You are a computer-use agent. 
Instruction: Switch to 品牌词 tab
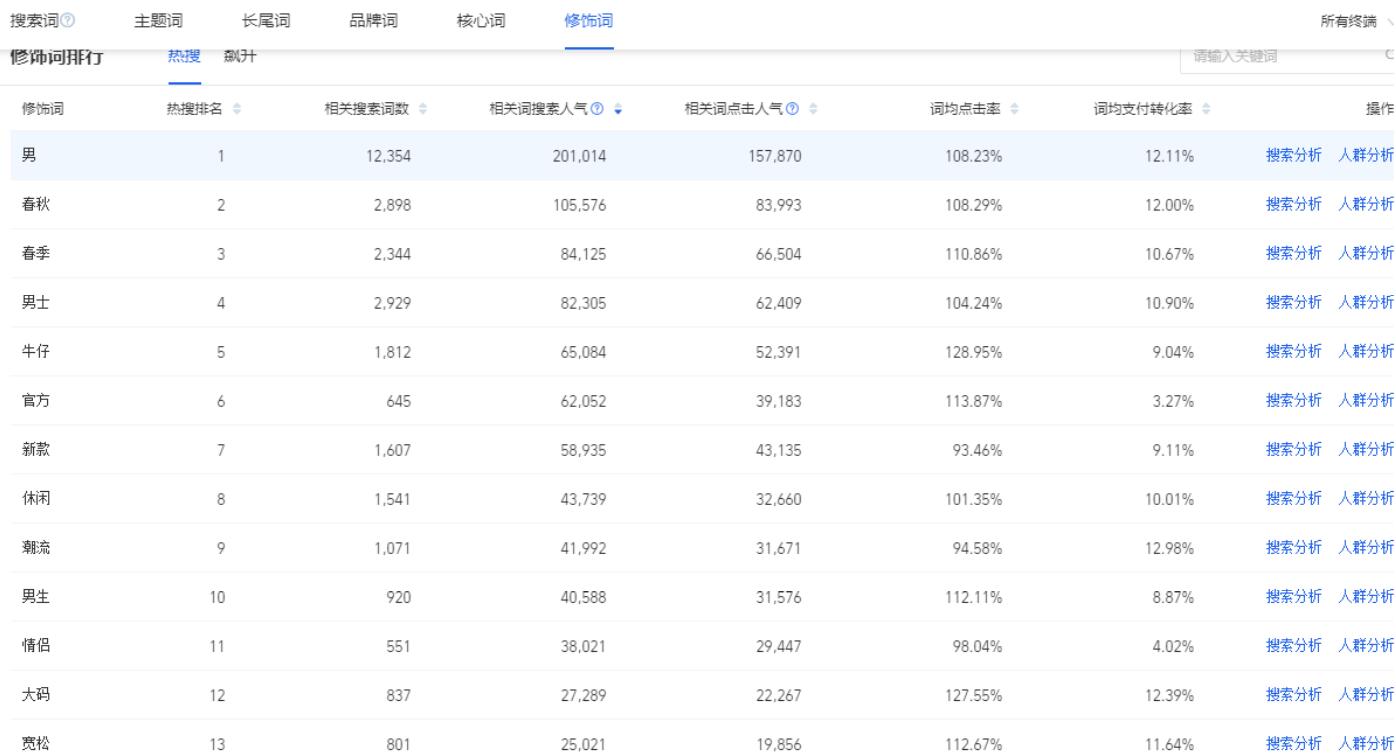(x=374, y=22)
